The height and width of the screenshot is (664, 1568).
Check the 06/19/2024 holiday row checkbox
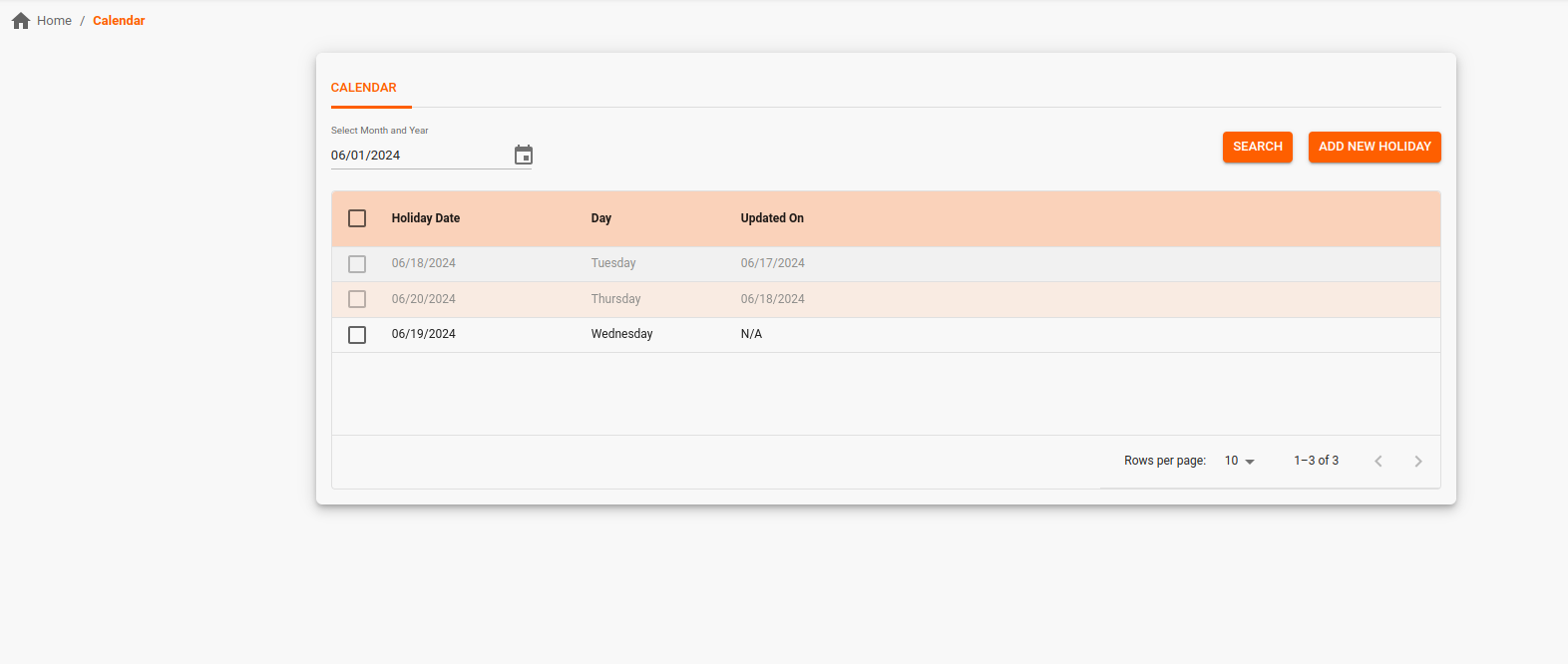click(x=357, y=335)
